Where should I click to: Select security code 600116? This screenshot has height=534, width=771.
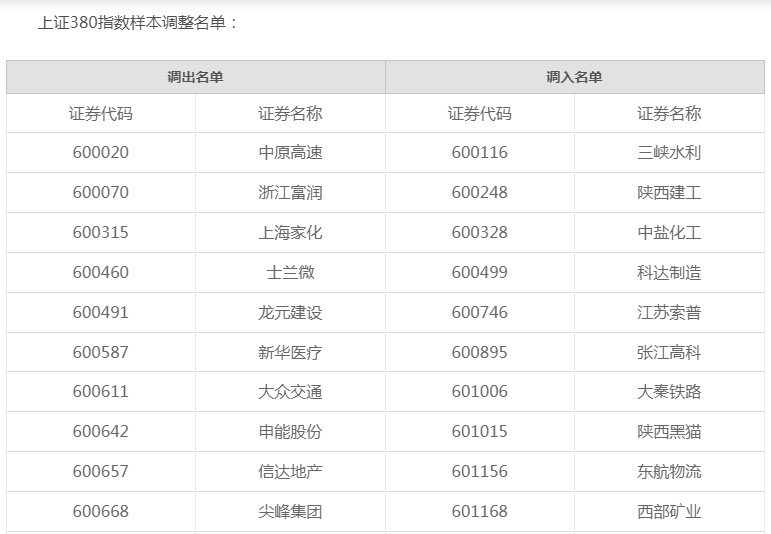coord(480,153)
